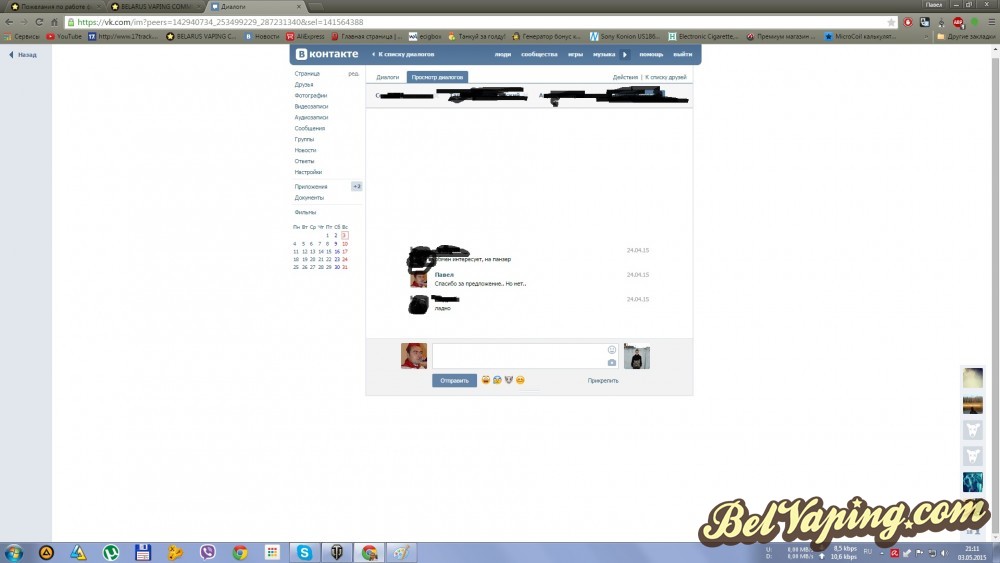Launch uTorrent from the taskbar
This screenshot has width=1000, height=563.
pos(111,552)
